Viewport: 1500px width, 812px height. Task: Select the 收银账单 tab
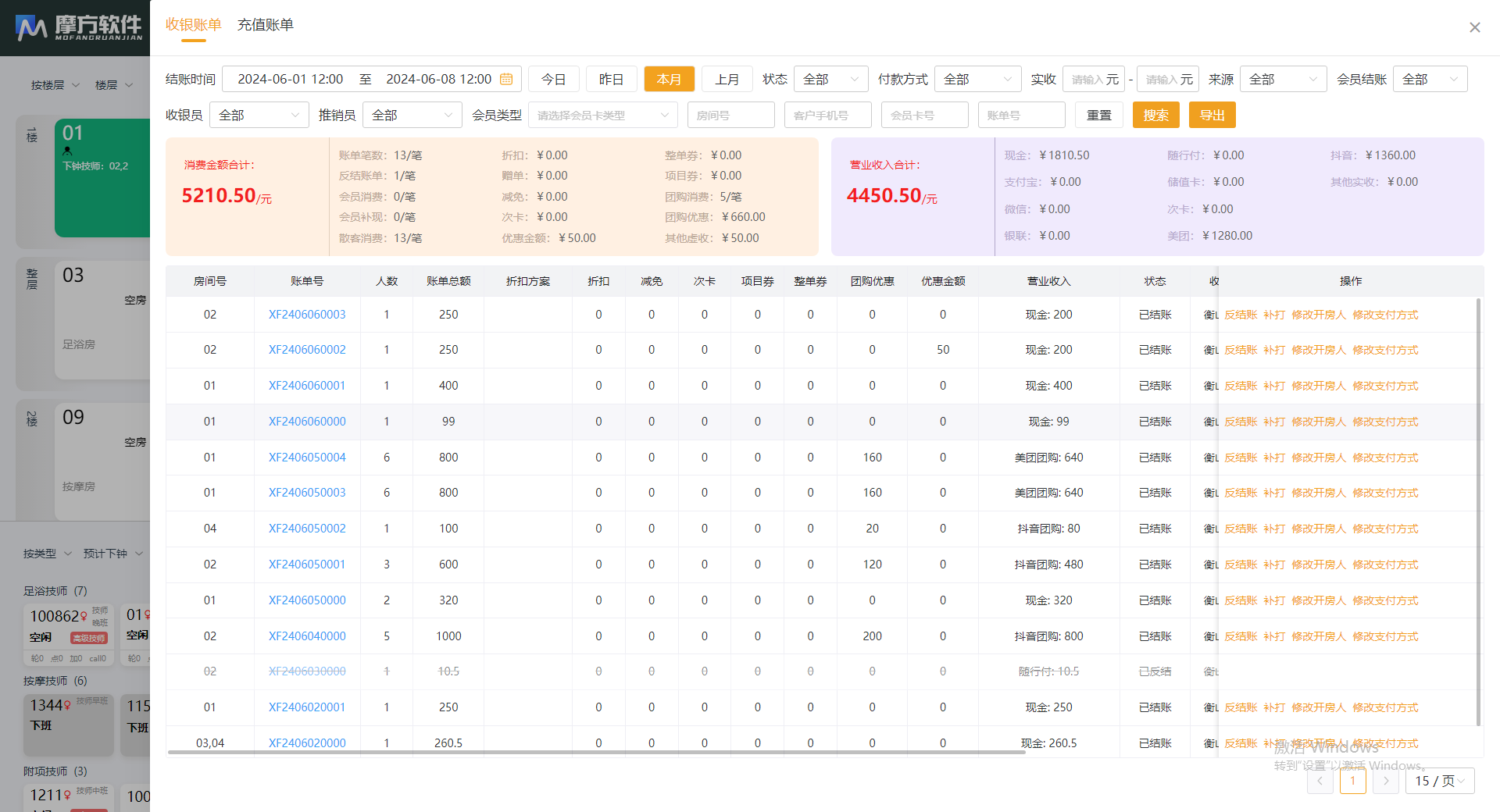[193, 25]
